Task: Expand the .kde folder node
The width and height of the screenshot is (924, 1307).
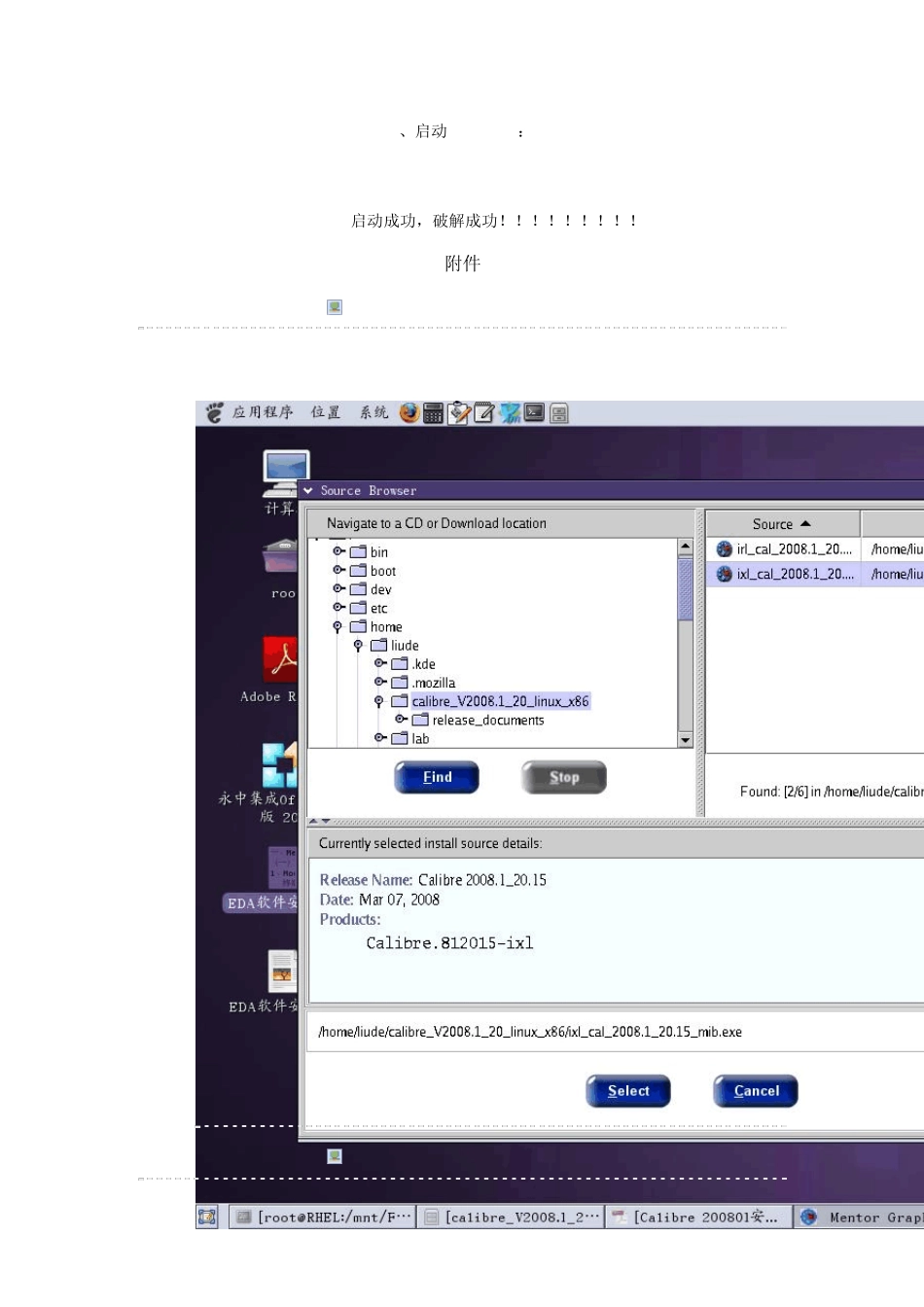Action: (380, 663)
